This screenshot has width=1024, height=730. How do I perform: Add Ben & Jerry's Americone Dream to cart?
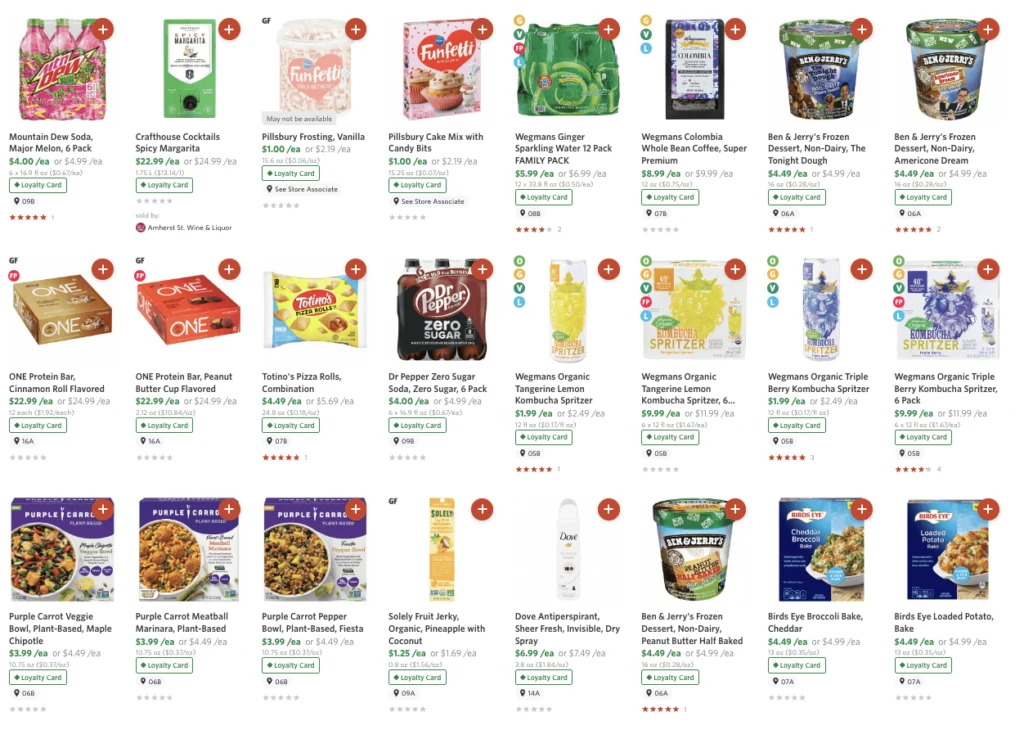click(x=987, y=30)
